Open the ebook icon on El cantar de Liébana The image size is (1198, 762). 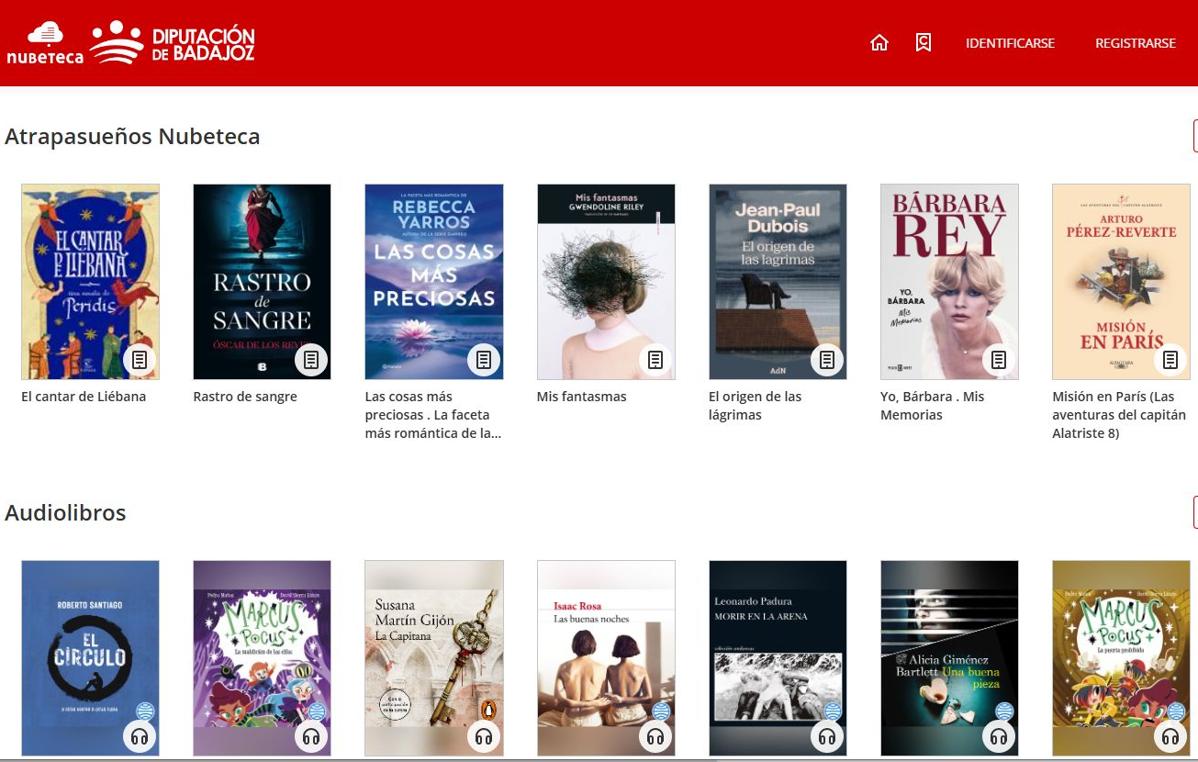coord(139,358)
